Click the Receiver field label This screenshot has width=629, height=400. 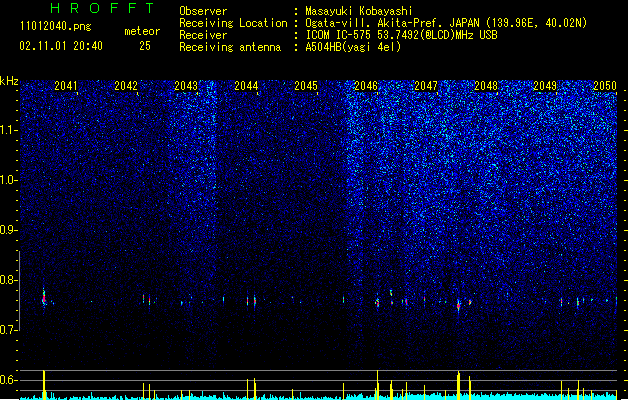203,35
